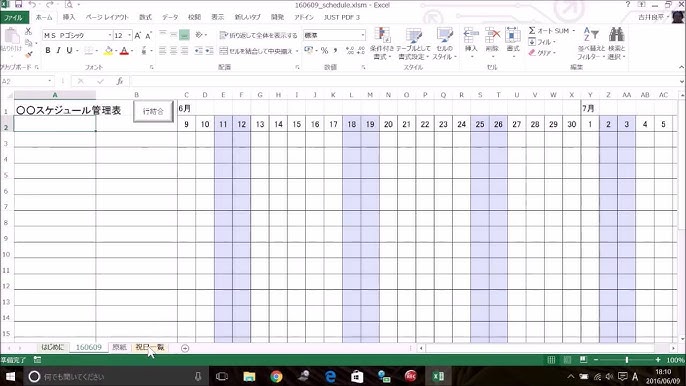Open cell styles gallery
This screenshot has height=386, width=686.
click(x=444, y=44)
